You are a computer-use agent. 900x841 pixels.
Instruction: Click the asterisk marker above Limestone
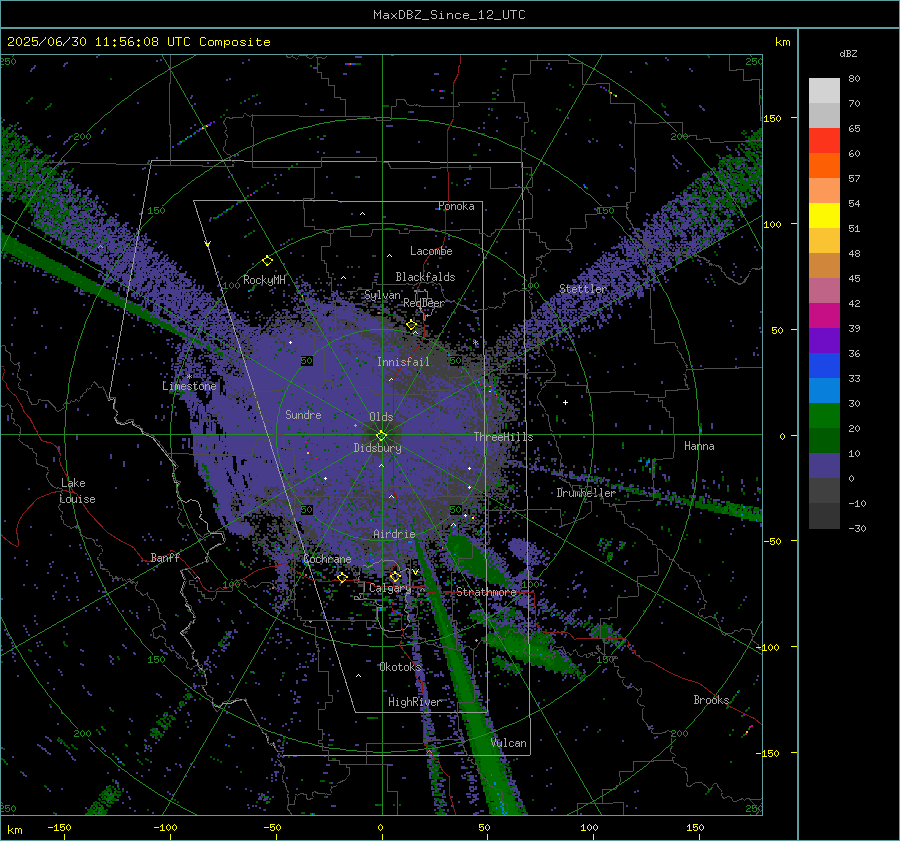[x=190, y=377]
